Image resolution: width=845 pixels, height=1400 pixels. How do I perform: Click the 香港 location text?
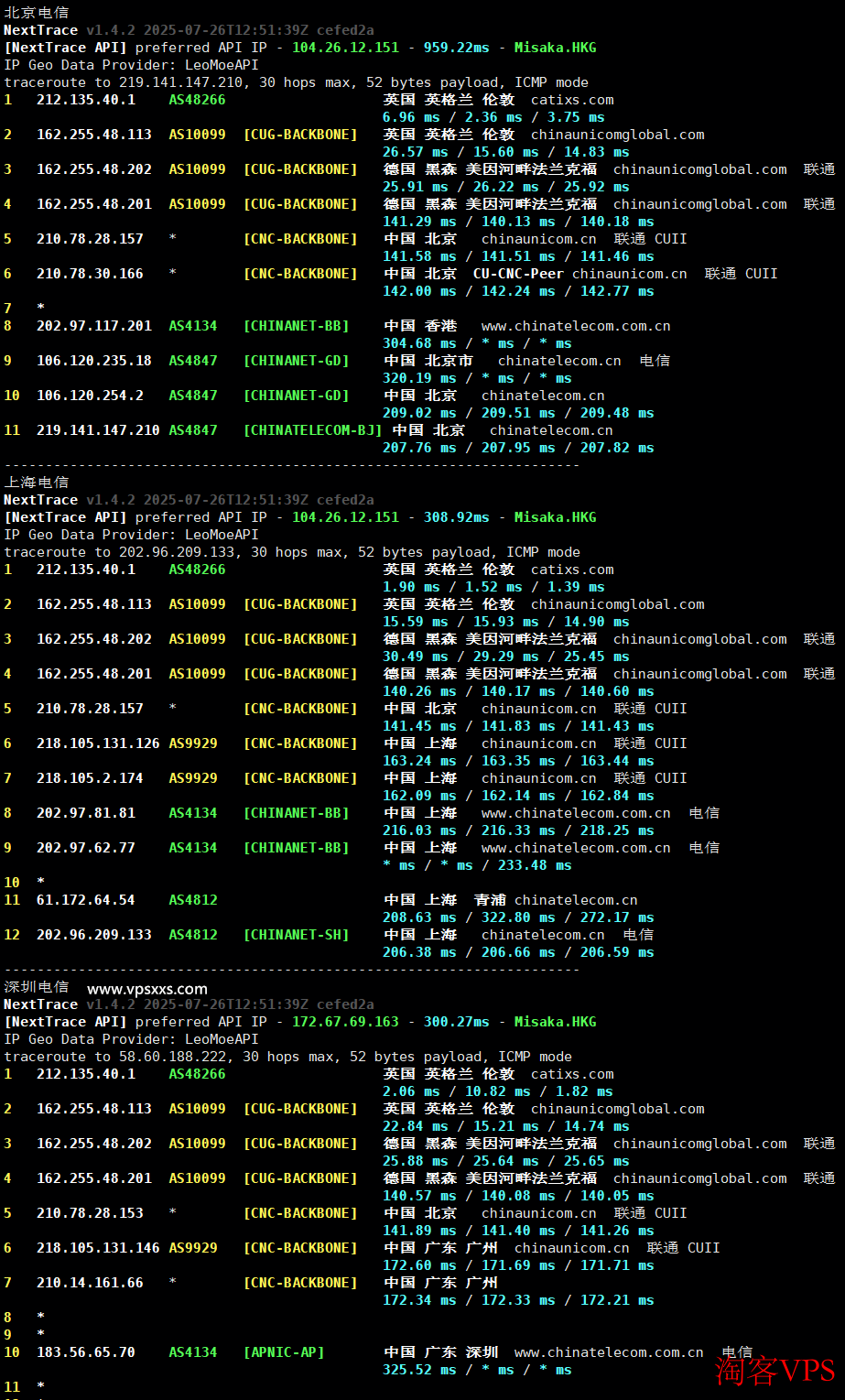(x=440, y=326)
